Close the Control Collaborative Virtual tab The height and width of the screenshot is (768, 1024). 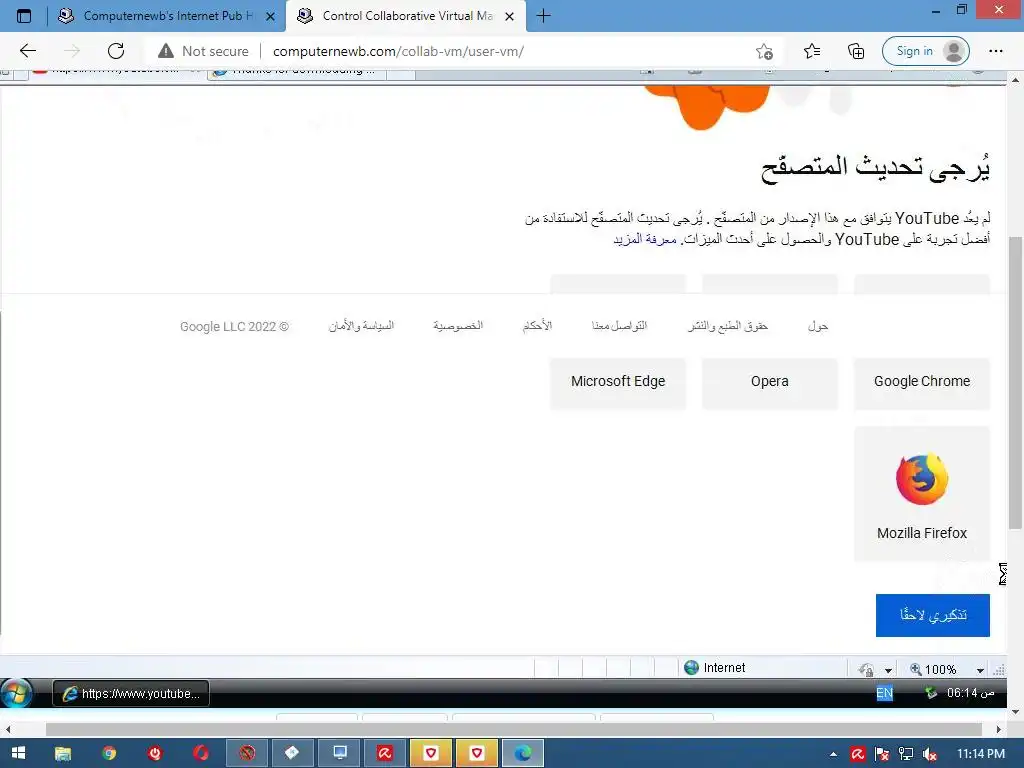tap(509, 16)
